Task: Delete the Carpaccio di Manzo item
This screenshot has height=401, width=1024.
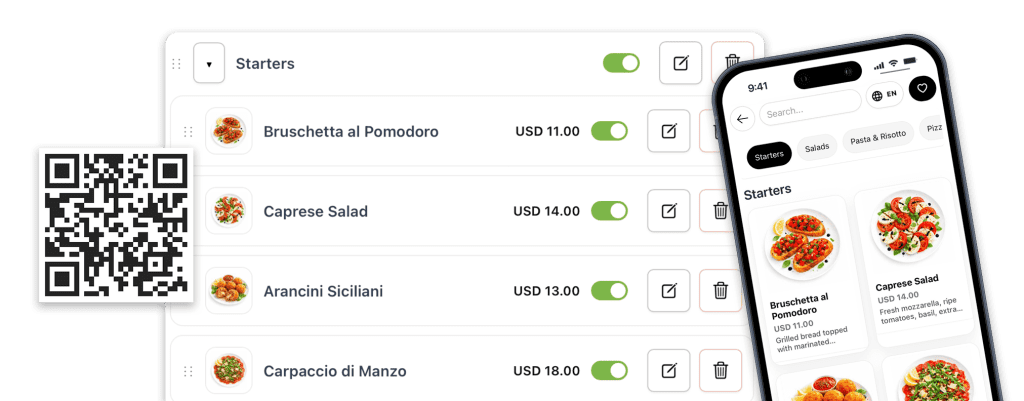Action: point(719,371)
